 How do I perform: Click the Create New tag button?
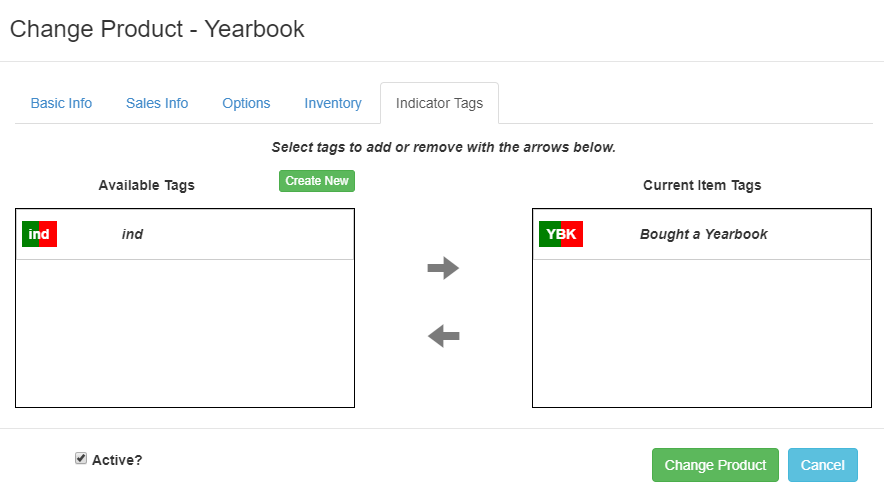click(317, 181)
